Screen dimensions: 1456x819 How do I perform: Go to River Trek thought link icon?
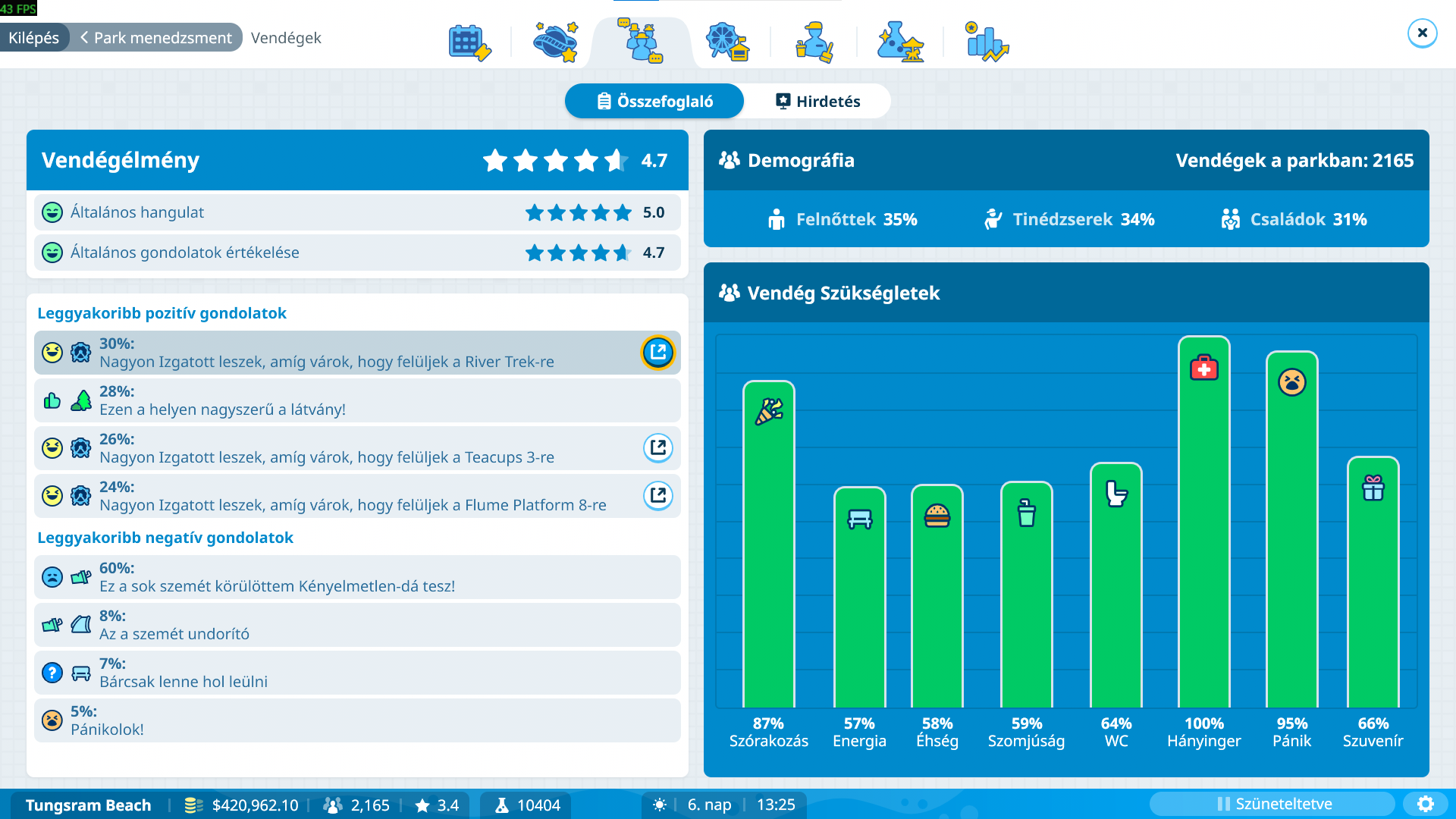pos(657,353)
